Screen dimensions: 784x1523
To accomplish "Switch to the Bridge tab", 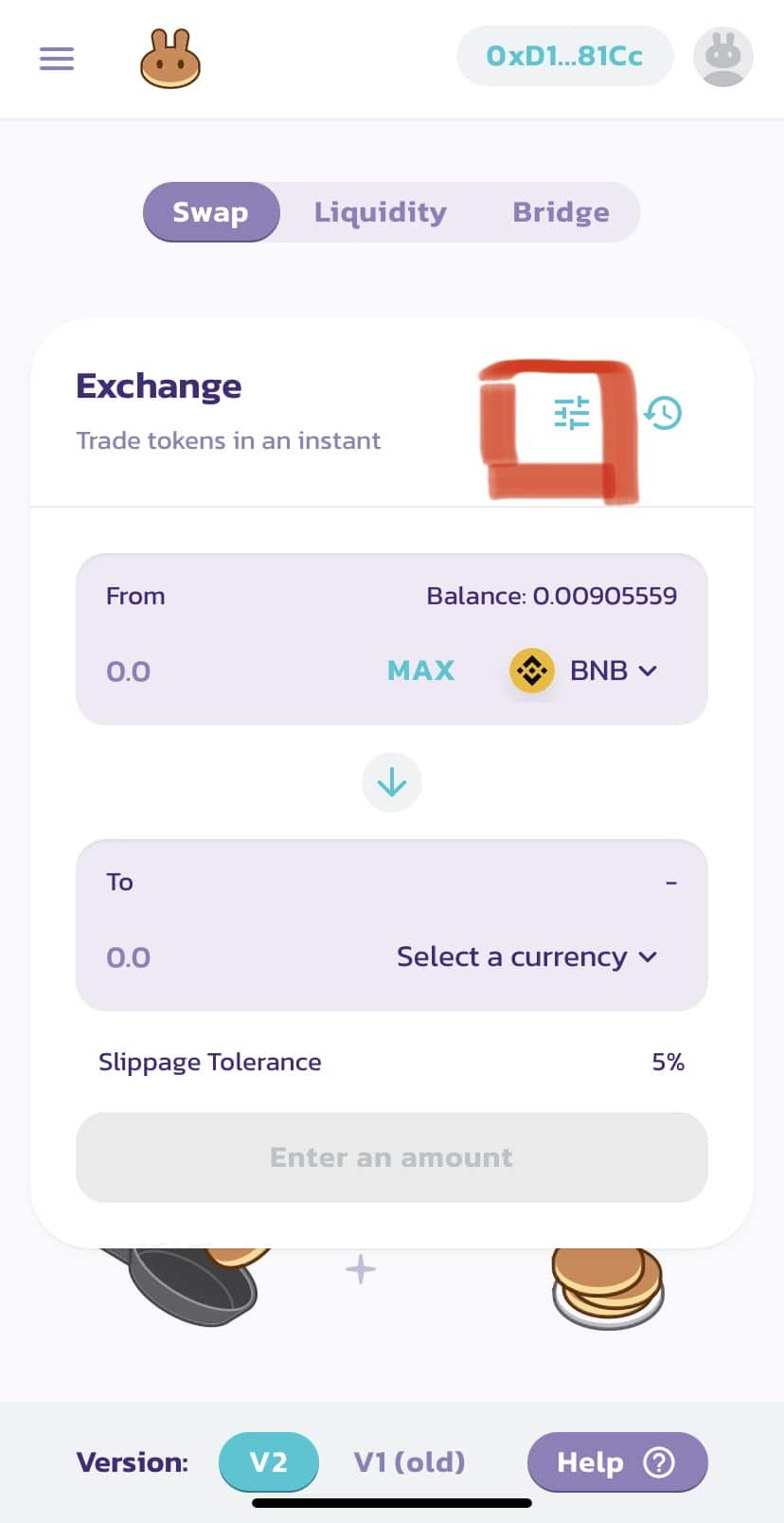I will pos(561,212).
